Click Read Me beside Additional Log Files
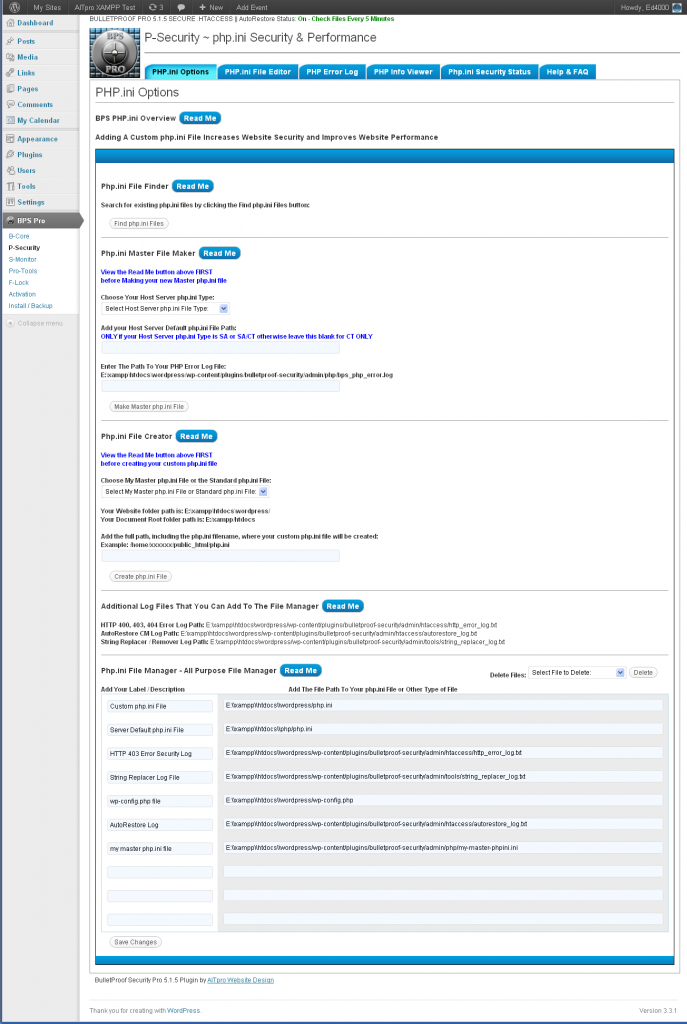 point(343,606)
